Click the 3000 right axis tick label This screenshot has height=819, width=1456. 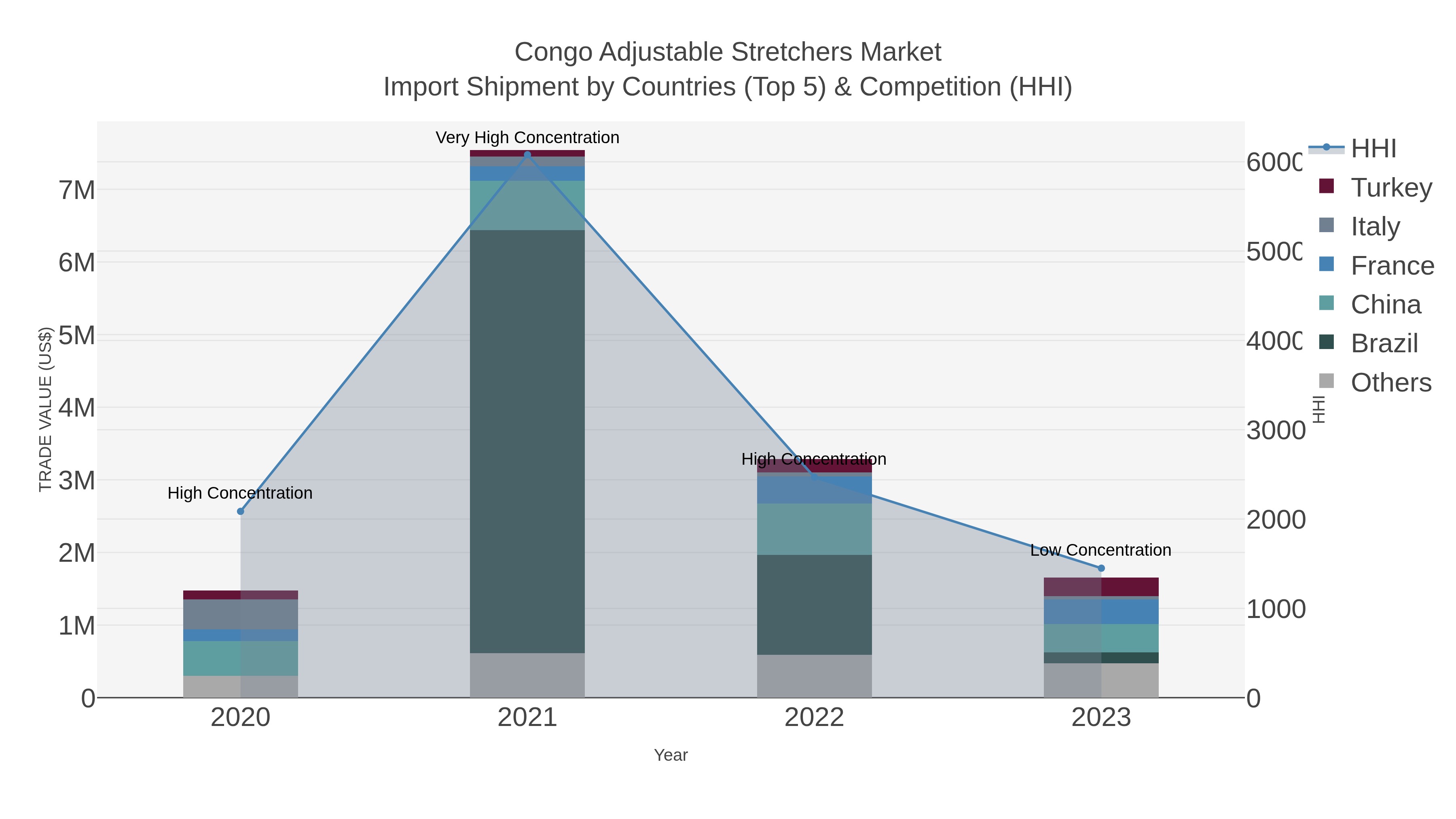1276,431
